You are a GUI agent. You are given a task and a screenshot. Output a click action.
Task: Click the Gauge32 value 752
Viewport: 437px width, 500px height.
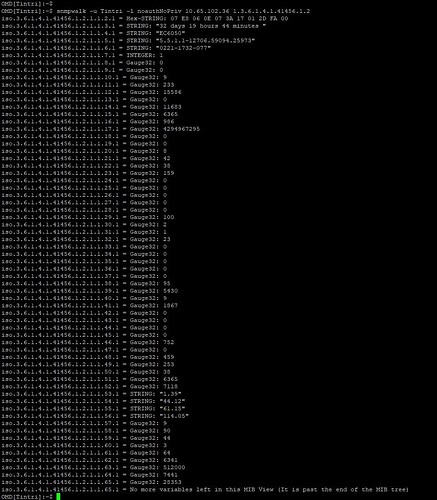tap(169, 342)
